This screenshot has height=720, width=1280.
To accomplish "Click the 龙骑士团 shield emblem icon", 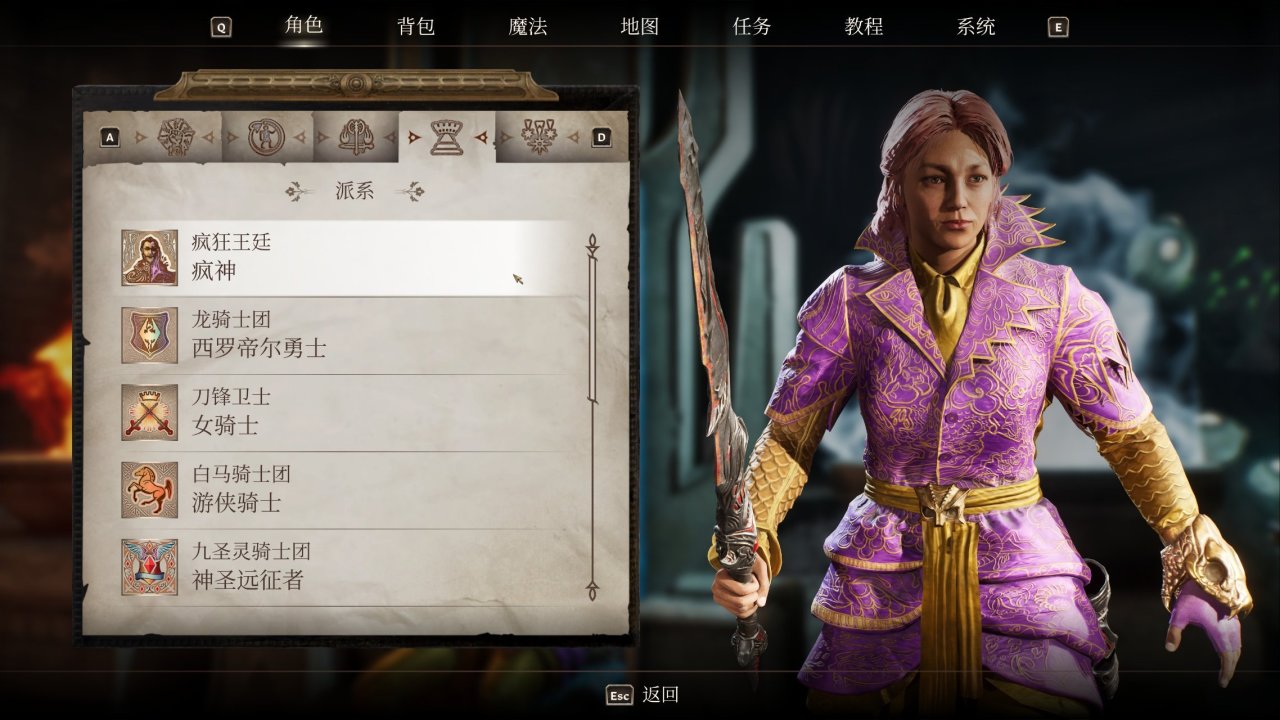I will [x=150, y=335].
